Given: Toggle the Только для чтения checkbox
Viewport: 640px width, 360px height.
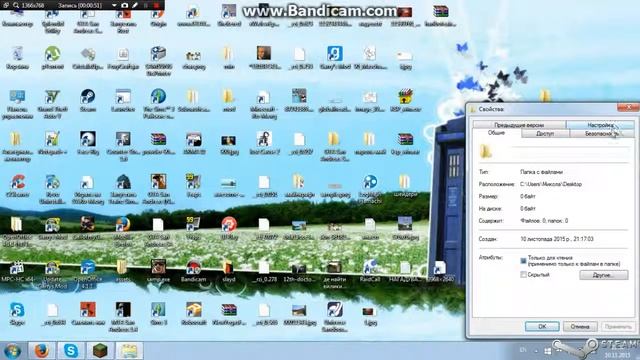Looking at the screenshot, I should pyautogui.click(x=523, y=260).
